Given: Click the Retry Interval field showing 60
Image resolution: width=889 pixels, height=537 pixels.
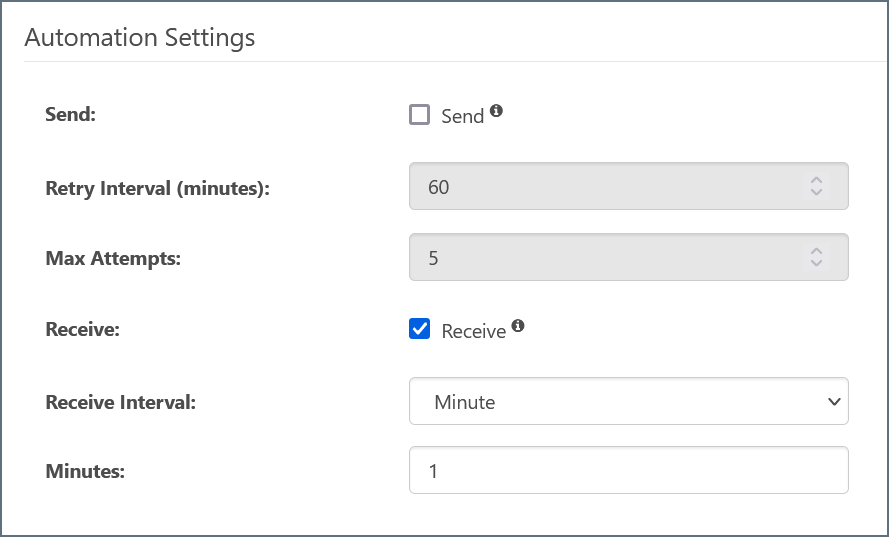Looking at the screenshot, I should 600,187.
